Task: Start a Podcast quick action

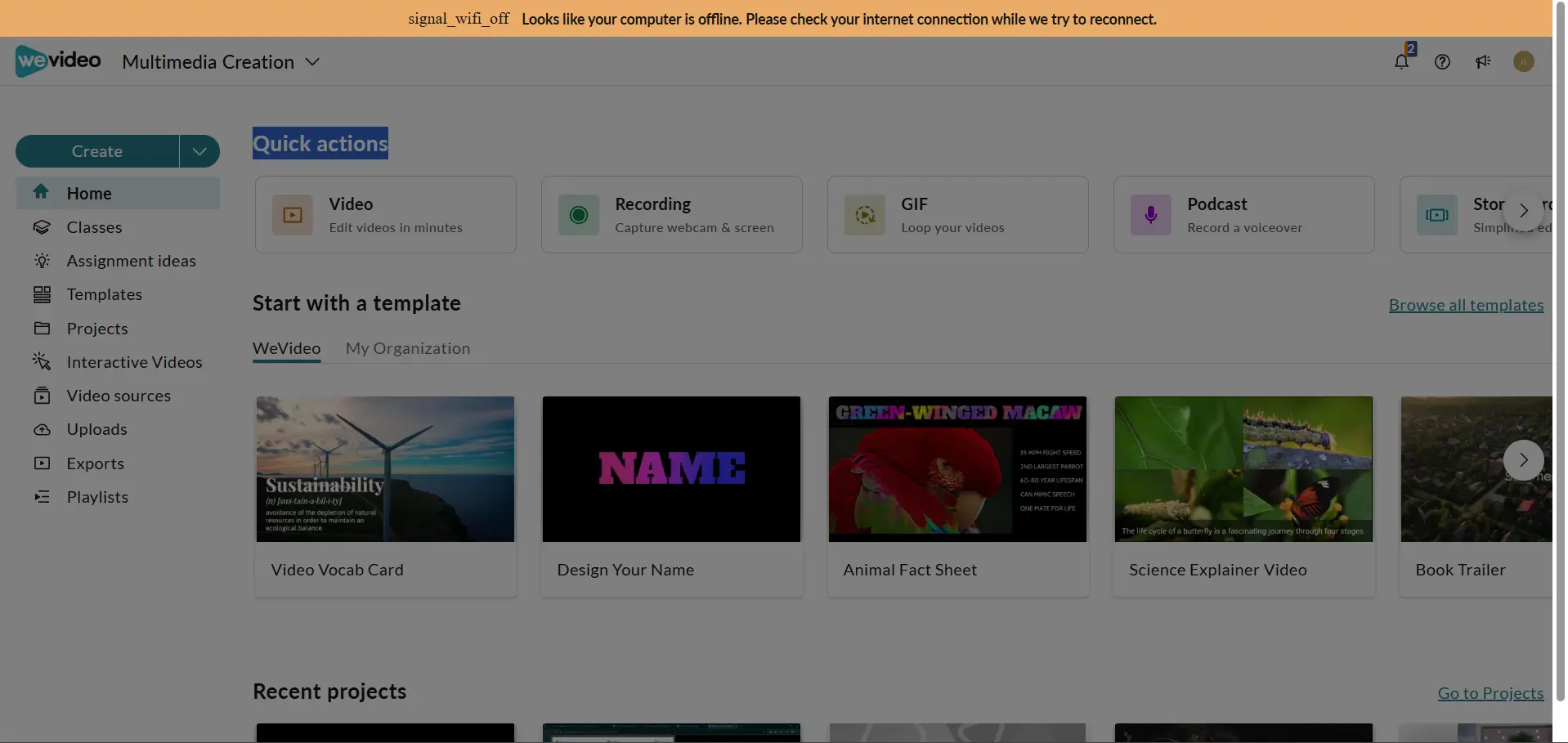Action: tap(1244, 215)
